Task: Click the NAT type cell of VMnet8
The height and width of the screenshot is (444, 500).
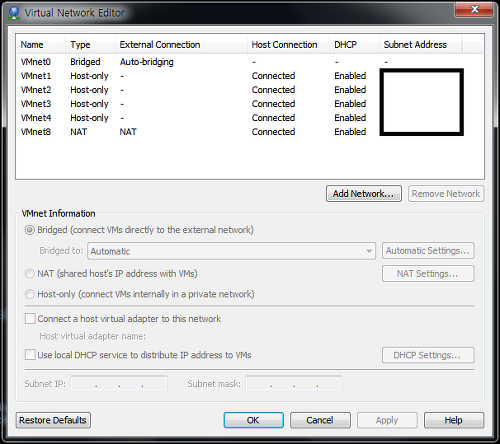Action: click(79, 132)
